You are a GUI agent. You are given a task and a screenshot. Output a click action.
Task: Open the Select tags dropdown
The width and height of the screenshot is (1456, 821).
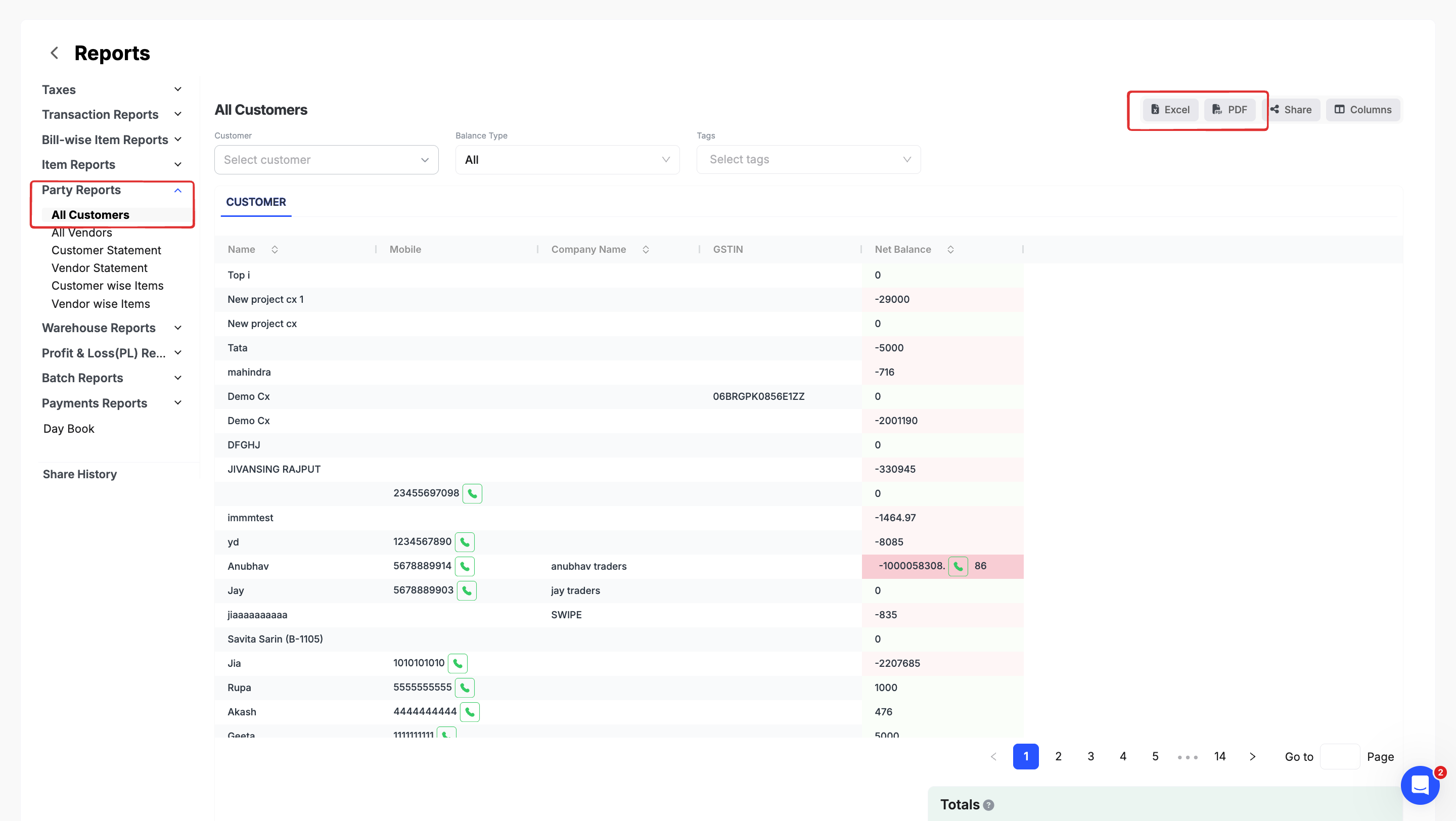click(x=808, y=160)
